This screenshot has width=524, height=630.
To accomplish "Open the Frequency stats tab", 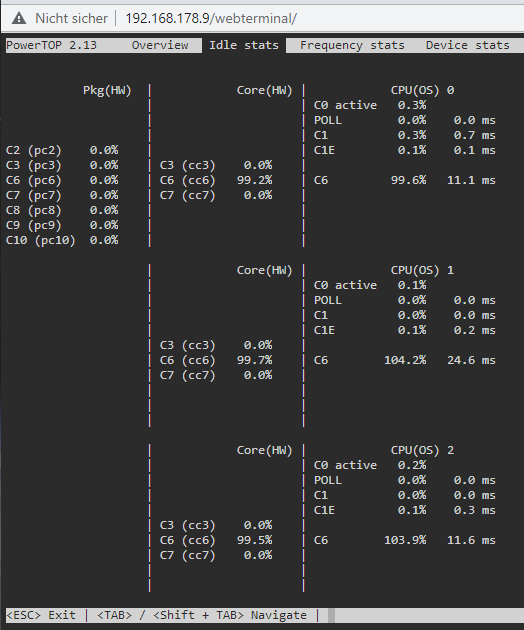I will (x=352, y=45).
